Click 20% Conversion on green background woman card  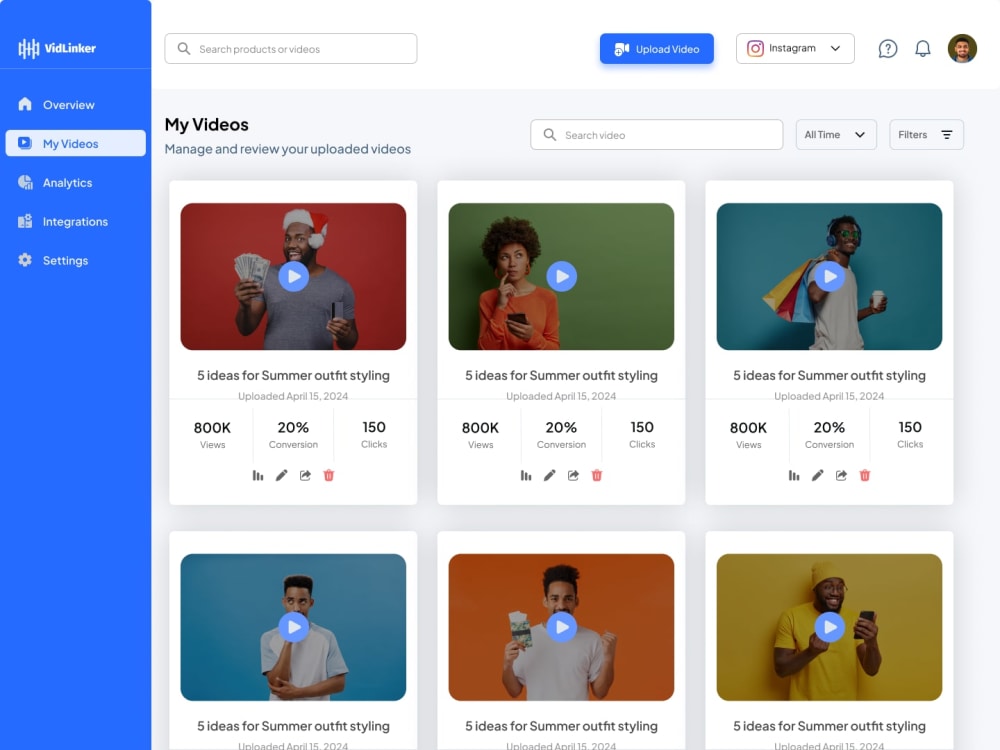point(561,435)
